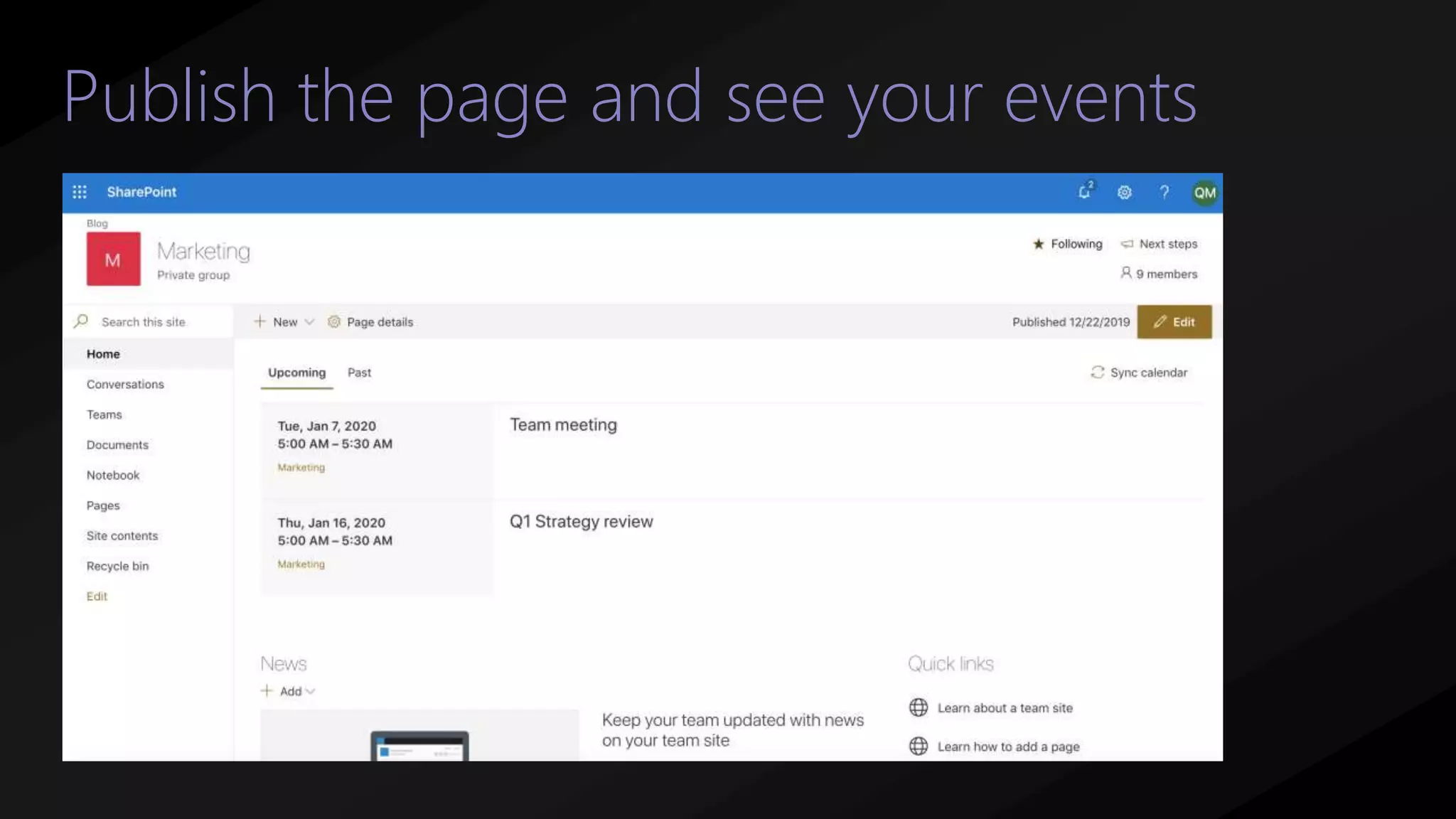Screen dimensions: 1456x819
Task: Click the Next steps label
Action: 1168,244
